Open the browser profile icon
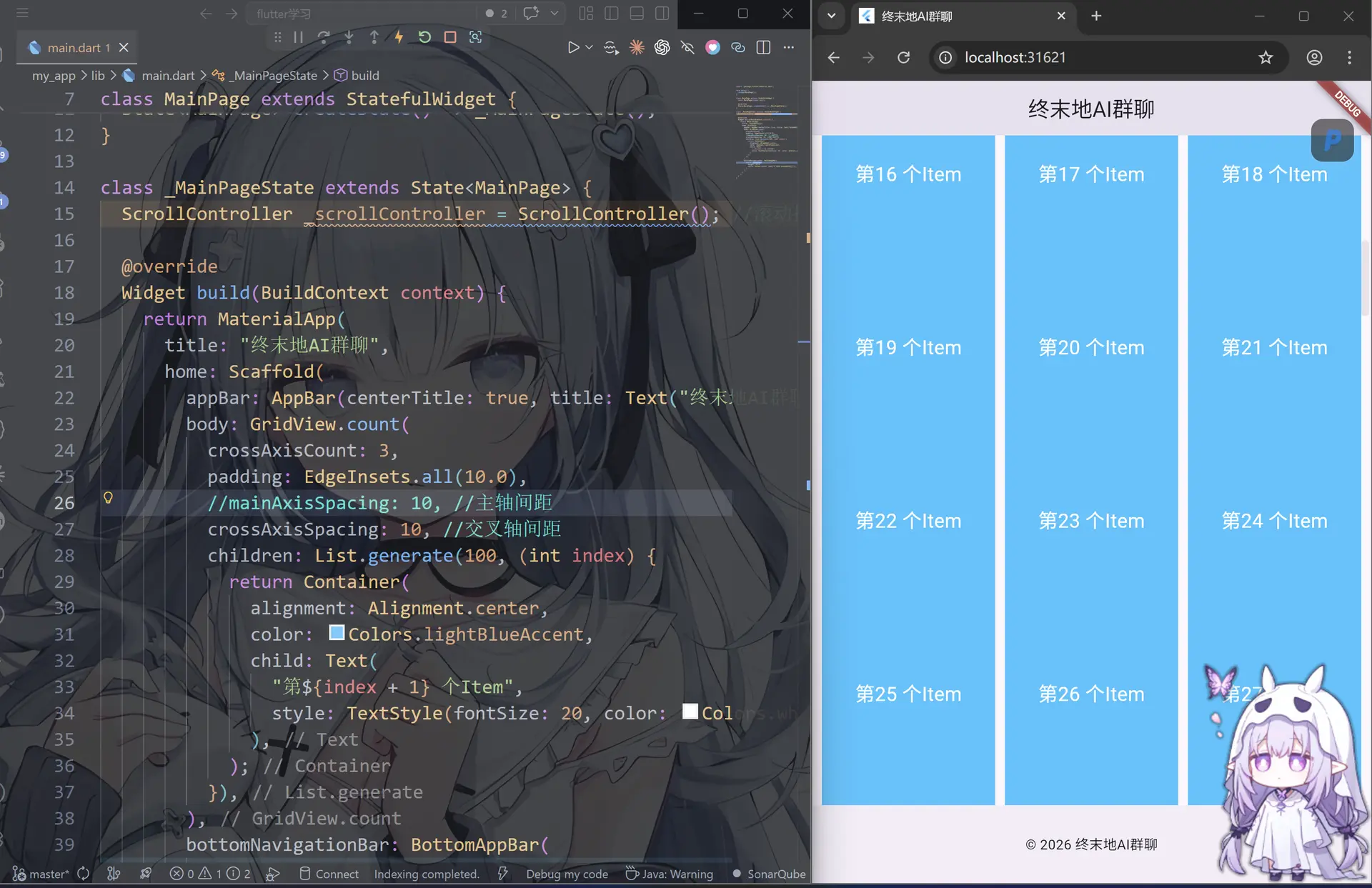The width and height of the screenshot is (1372, 888). click(x=1314, y=57)
